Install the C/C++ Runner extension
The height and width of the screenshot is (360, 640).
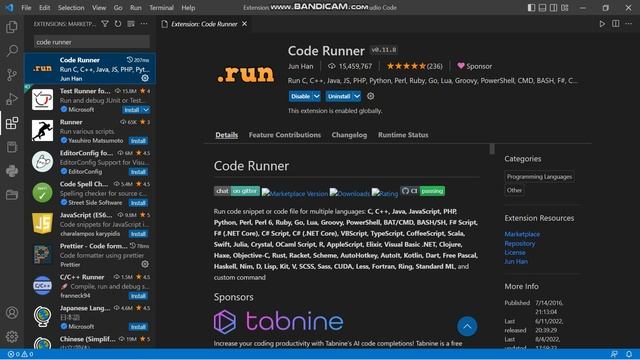[x=138, y=296]
